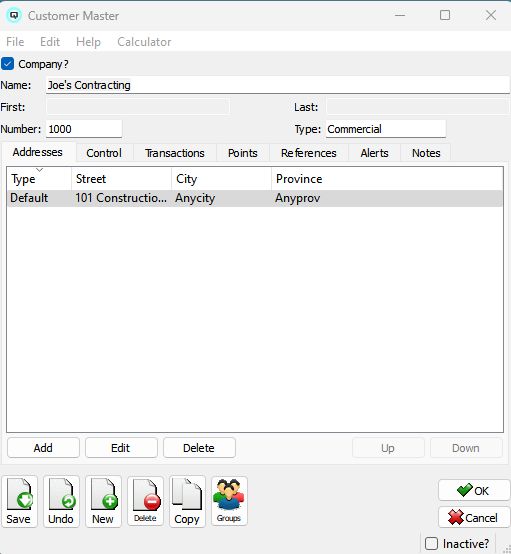Click the Delete record icon with red minus
The image size is (511, 554).
(145, 501)
